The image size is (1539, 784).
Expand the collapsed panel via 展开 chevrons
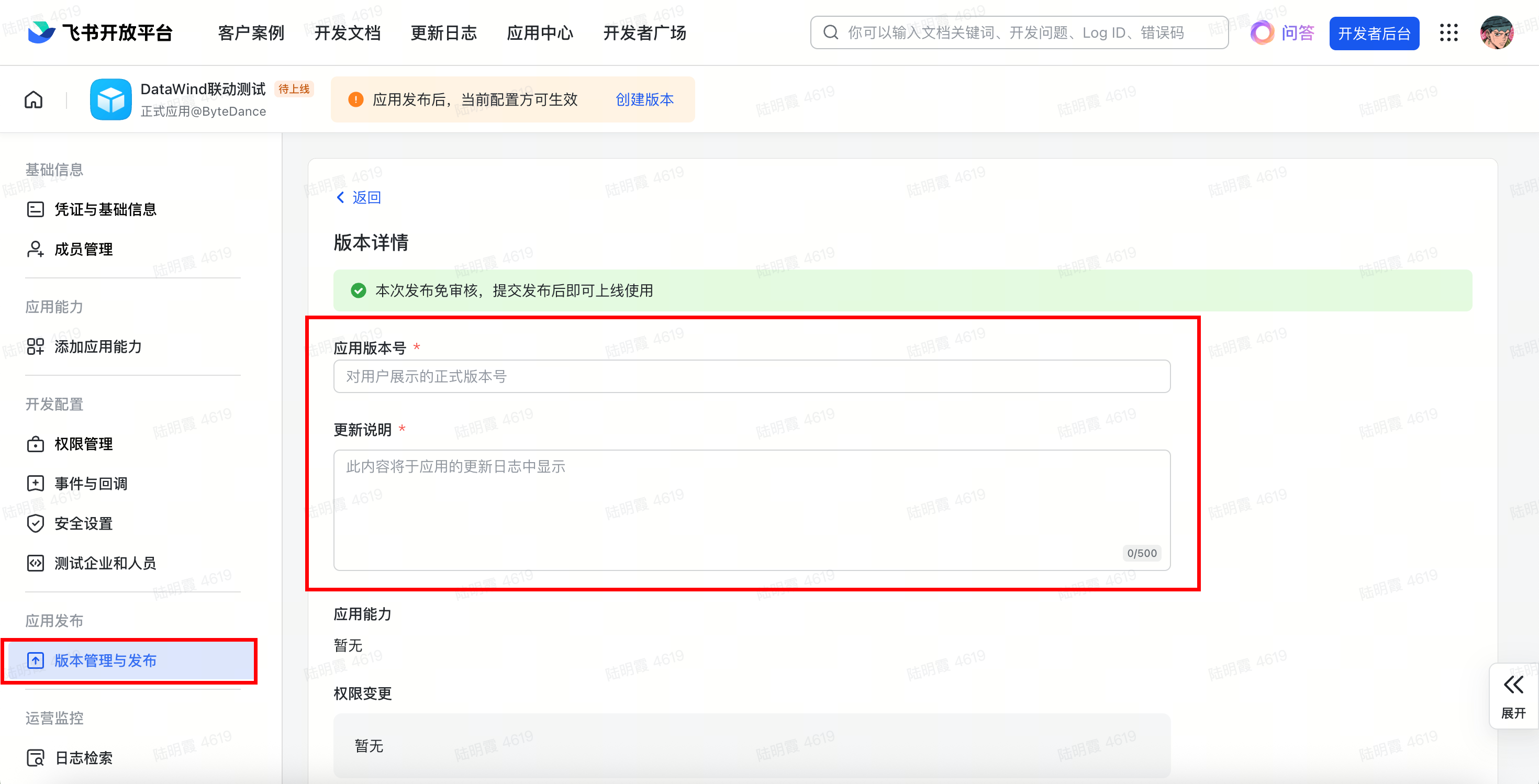coord(1513,685)
